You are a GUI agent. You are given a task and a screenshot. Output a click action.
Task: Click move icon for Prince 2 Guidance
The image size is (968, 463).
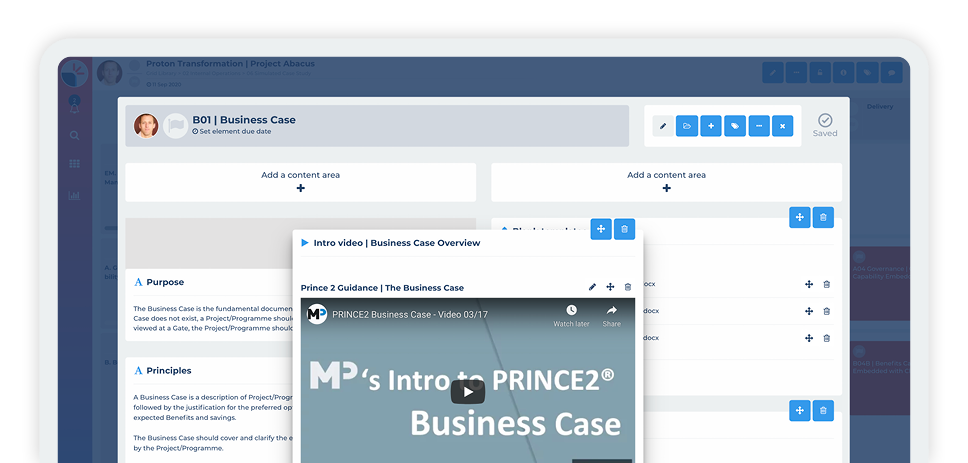[610, 287]
